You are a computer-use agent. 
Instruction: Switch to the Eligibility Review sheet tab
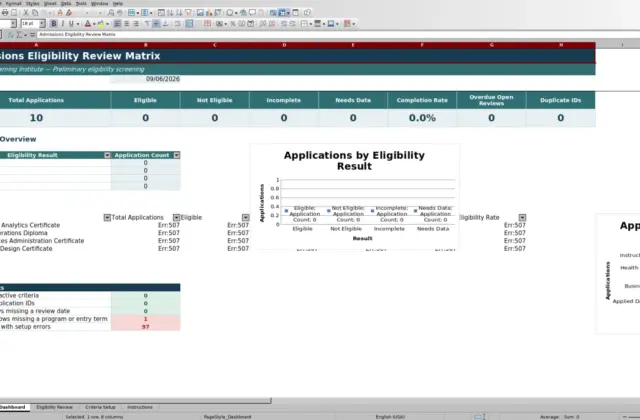54,407
